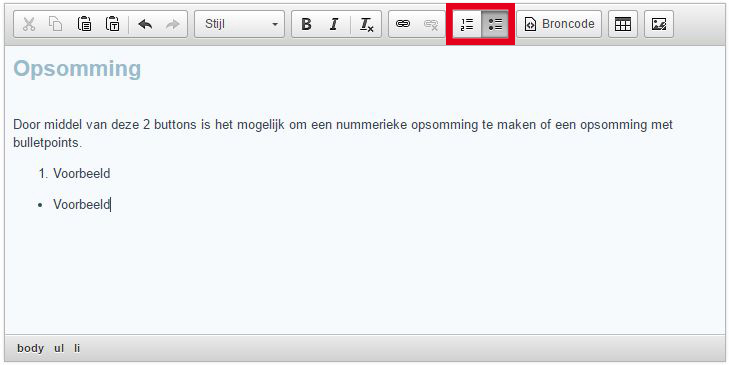Select the ul element in the path bar
Viewport: 729px width, 365px height.
[x=59, y=348]
